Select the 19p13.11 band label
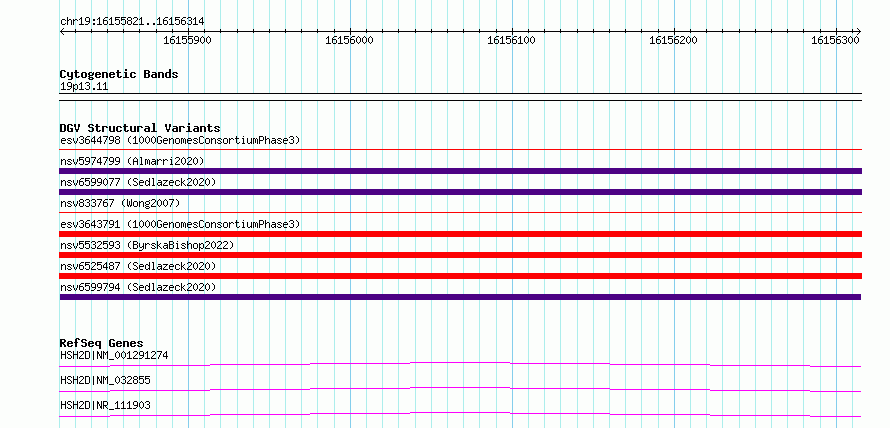 point(84,87)
